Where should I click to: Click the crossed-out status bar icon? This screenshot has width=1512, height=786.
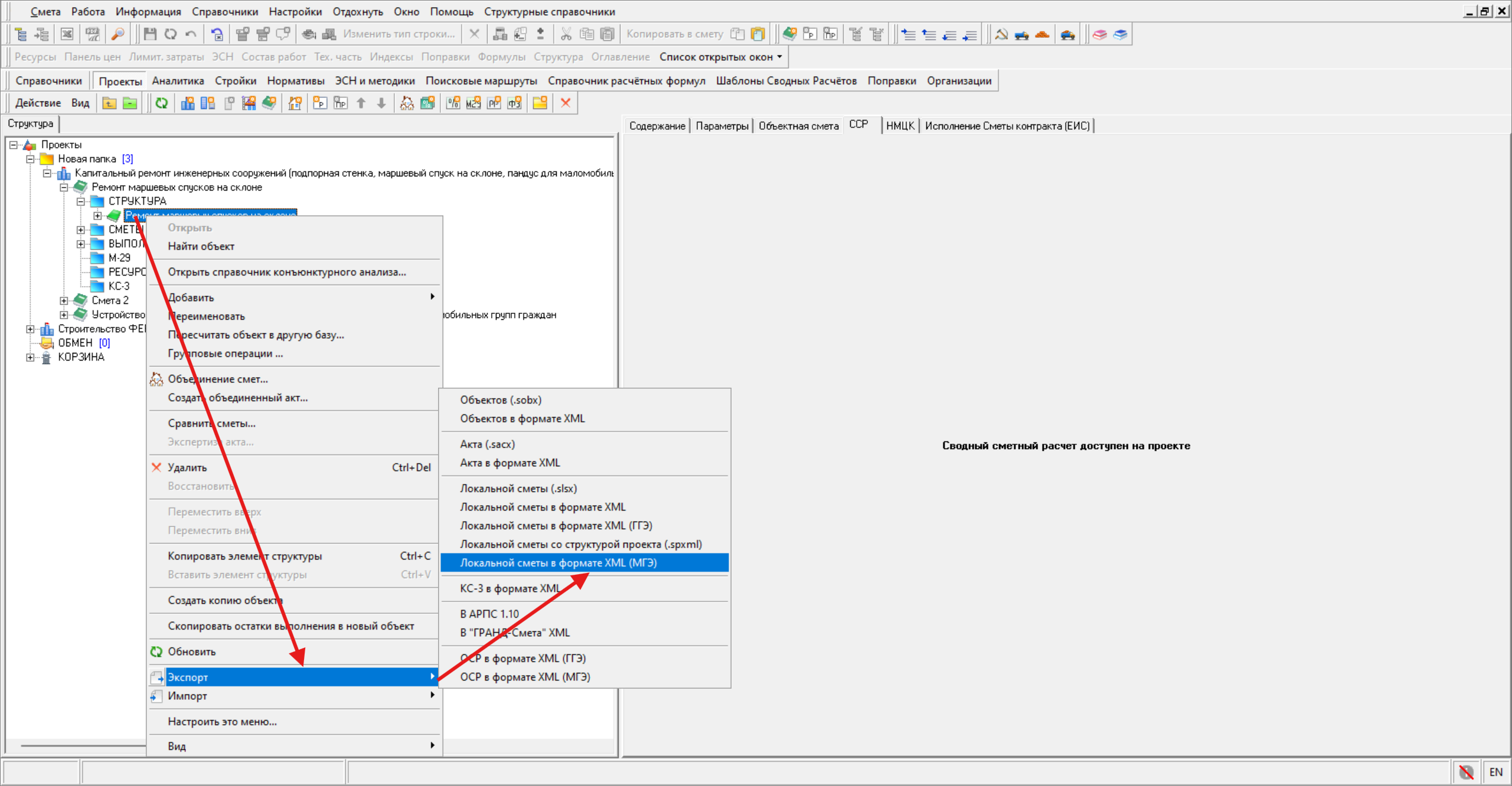point(1465,771)
